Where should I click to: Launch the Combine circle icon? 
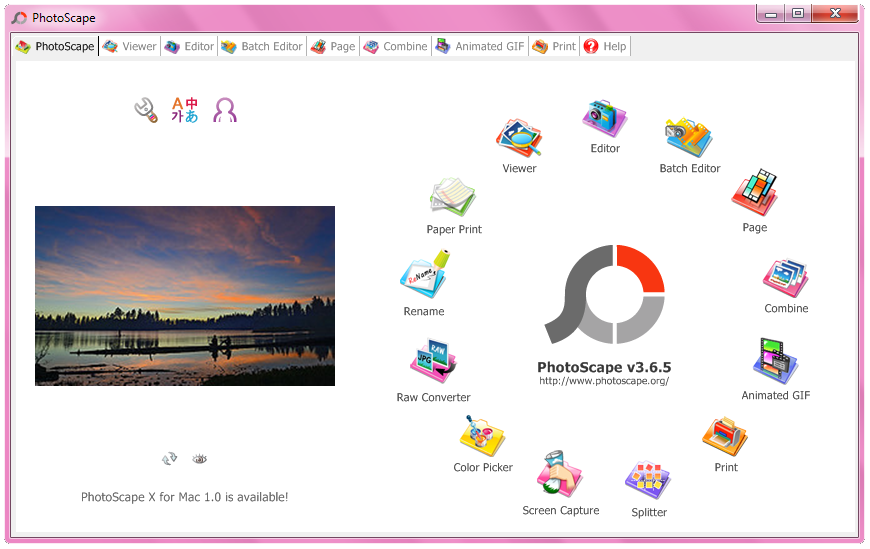pos(785,278)
